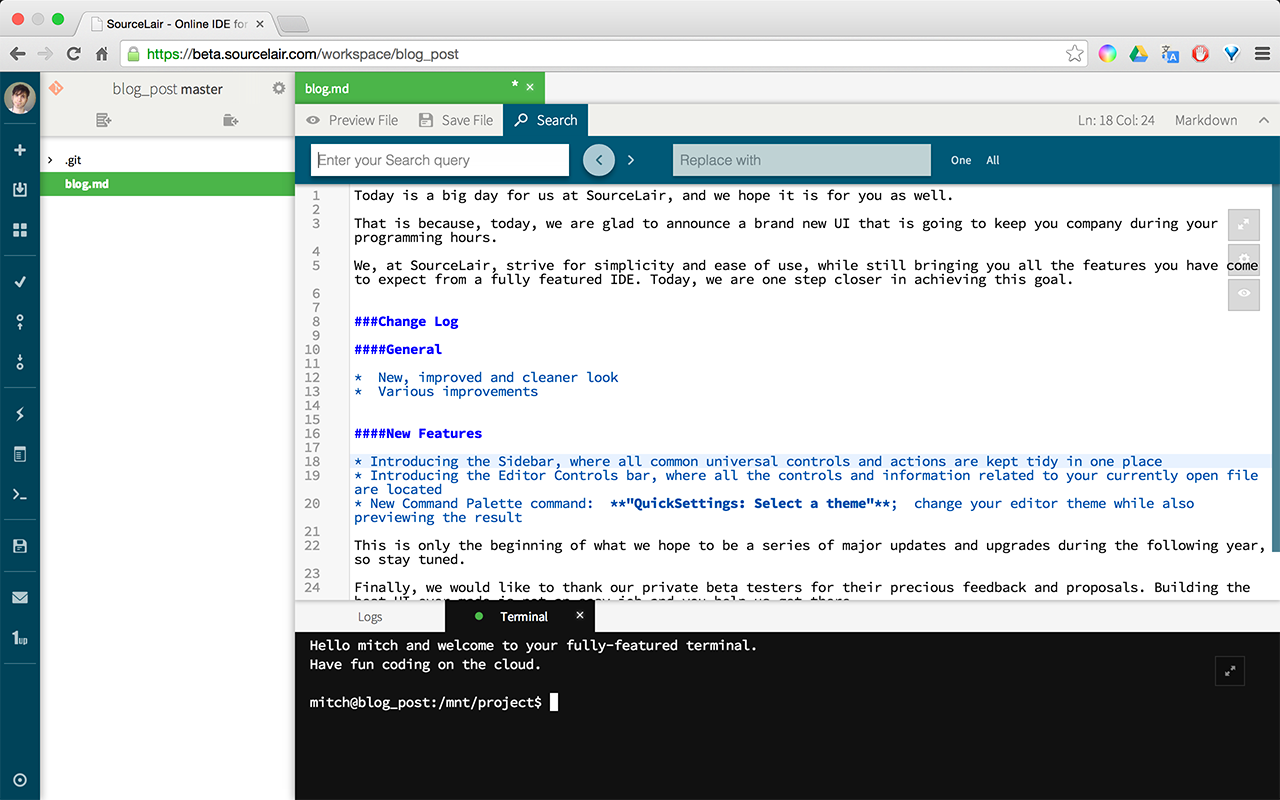Switch to the Logs tab
Screen dimensions: 1280x800
click(370, 617)
